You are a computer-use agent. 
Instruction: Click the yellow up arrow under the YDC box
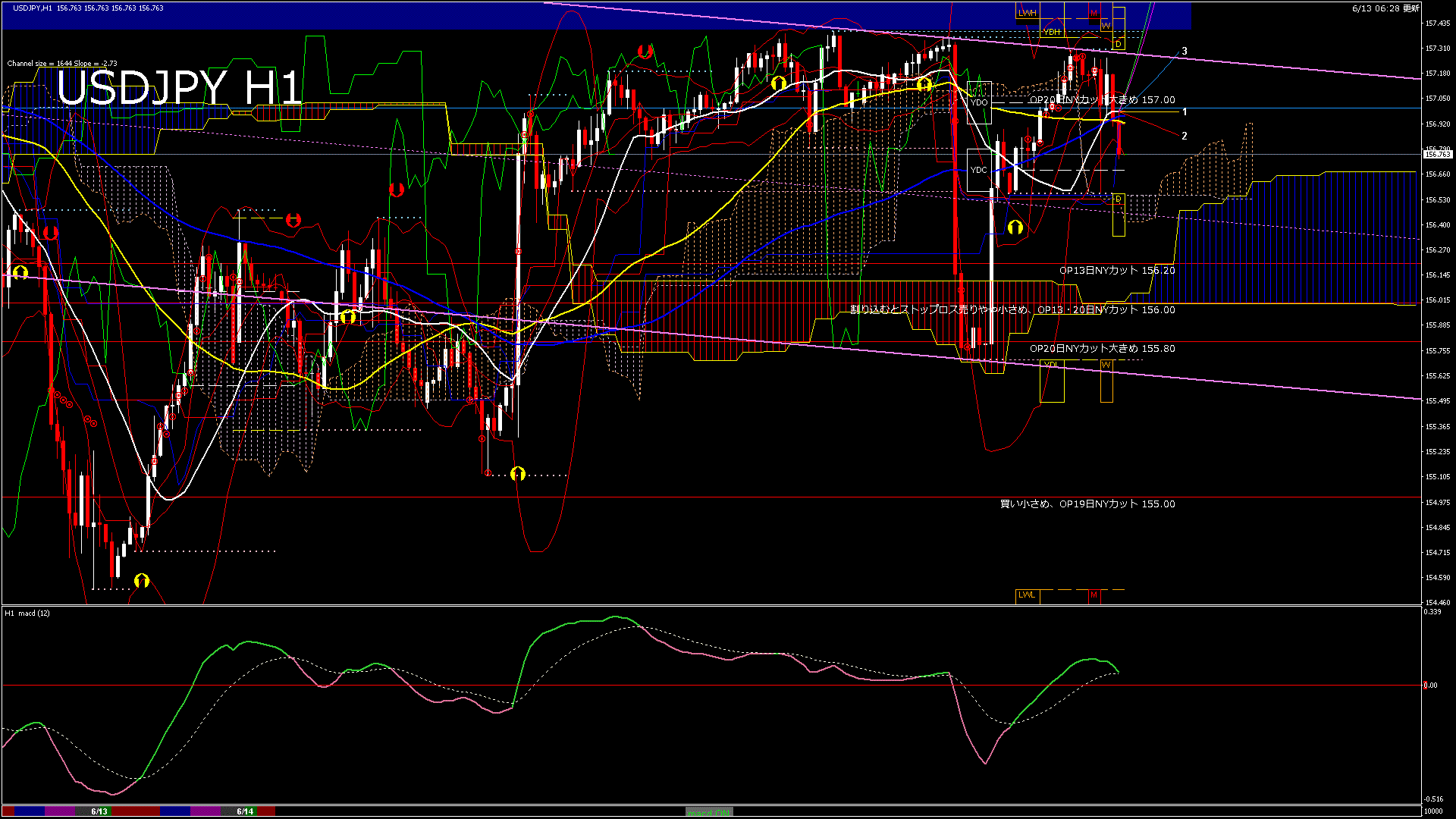1015,227
